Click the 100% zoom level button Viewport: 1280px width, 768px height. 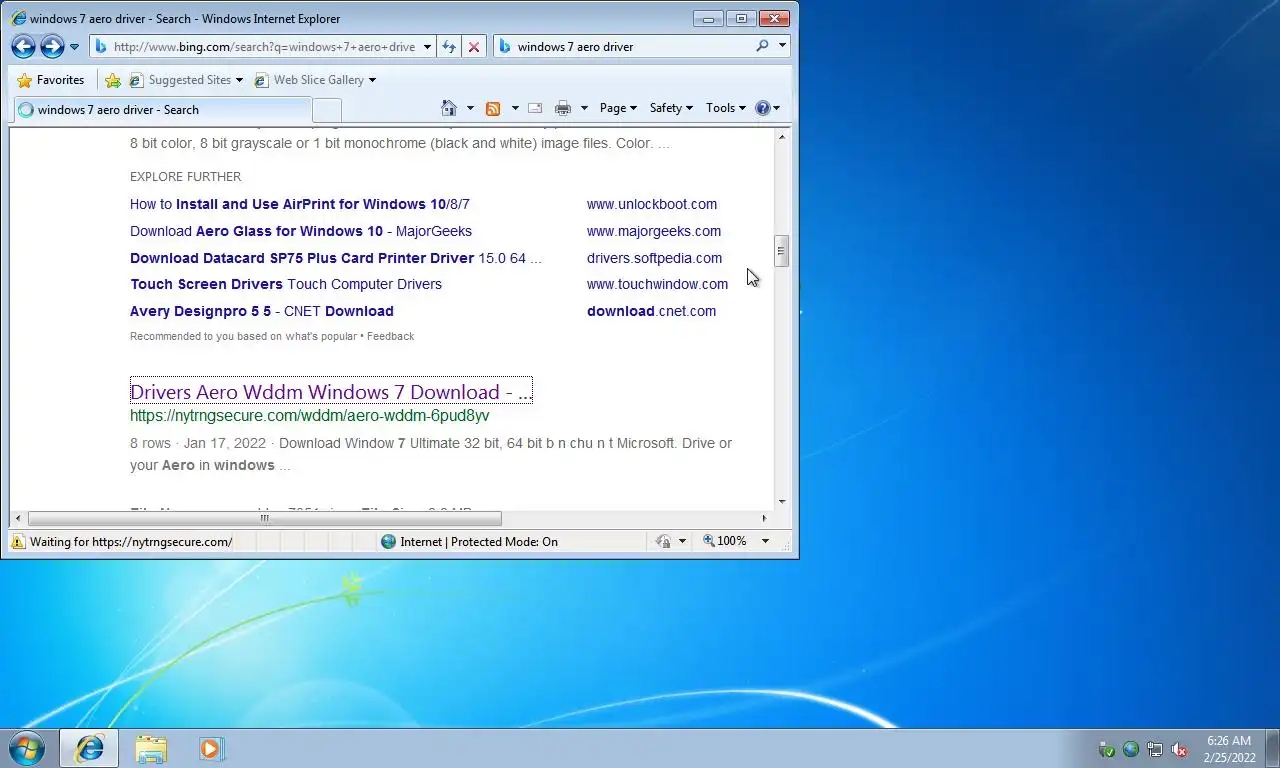(x=725, y=541)
